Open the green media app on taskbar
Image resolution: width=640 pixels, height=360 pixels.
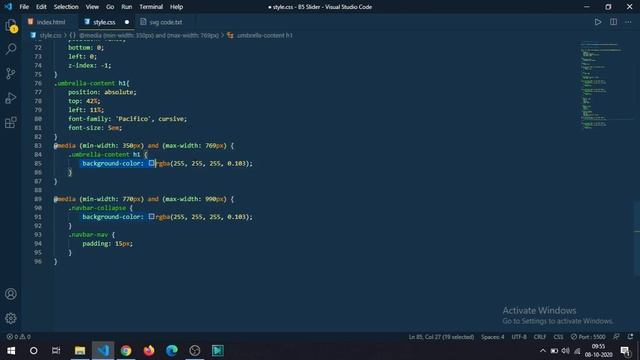[x=218, y=351]
